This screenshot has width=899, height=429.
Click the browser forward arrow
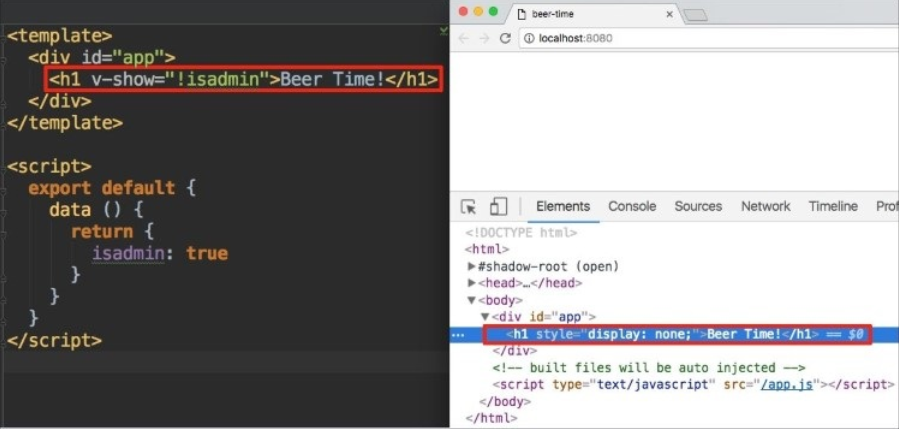click(x=485, y=38)
